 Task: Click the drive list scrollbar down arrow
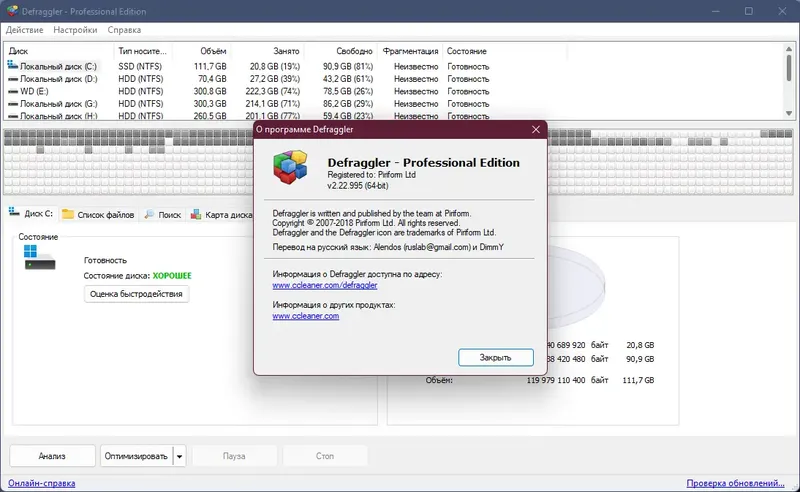[789, 113]
